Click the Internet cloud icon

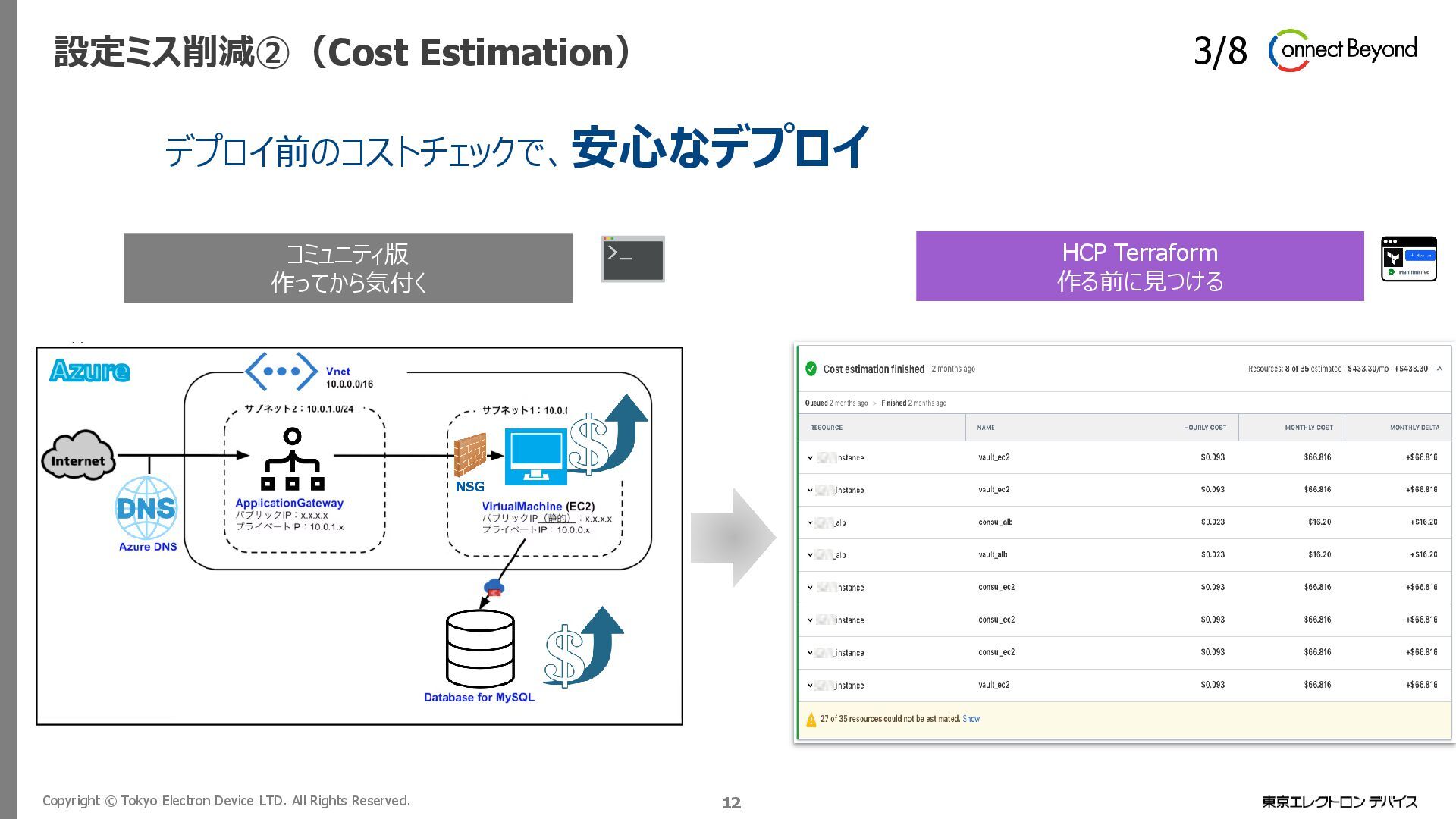click(77, 456)
